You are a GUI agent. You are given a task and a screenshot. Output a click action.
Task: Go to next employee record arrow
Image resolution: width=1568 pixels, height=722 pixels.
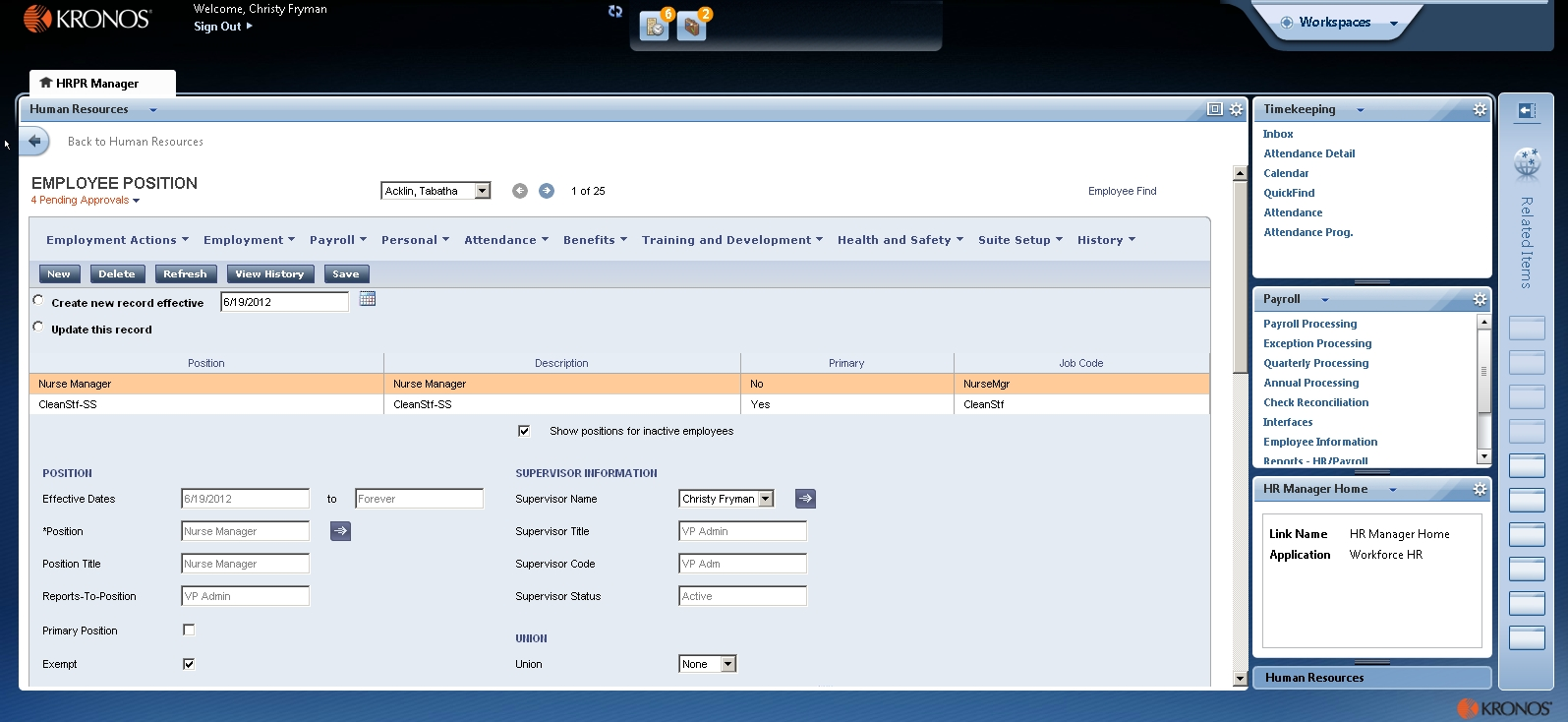(x=547, y=191)
